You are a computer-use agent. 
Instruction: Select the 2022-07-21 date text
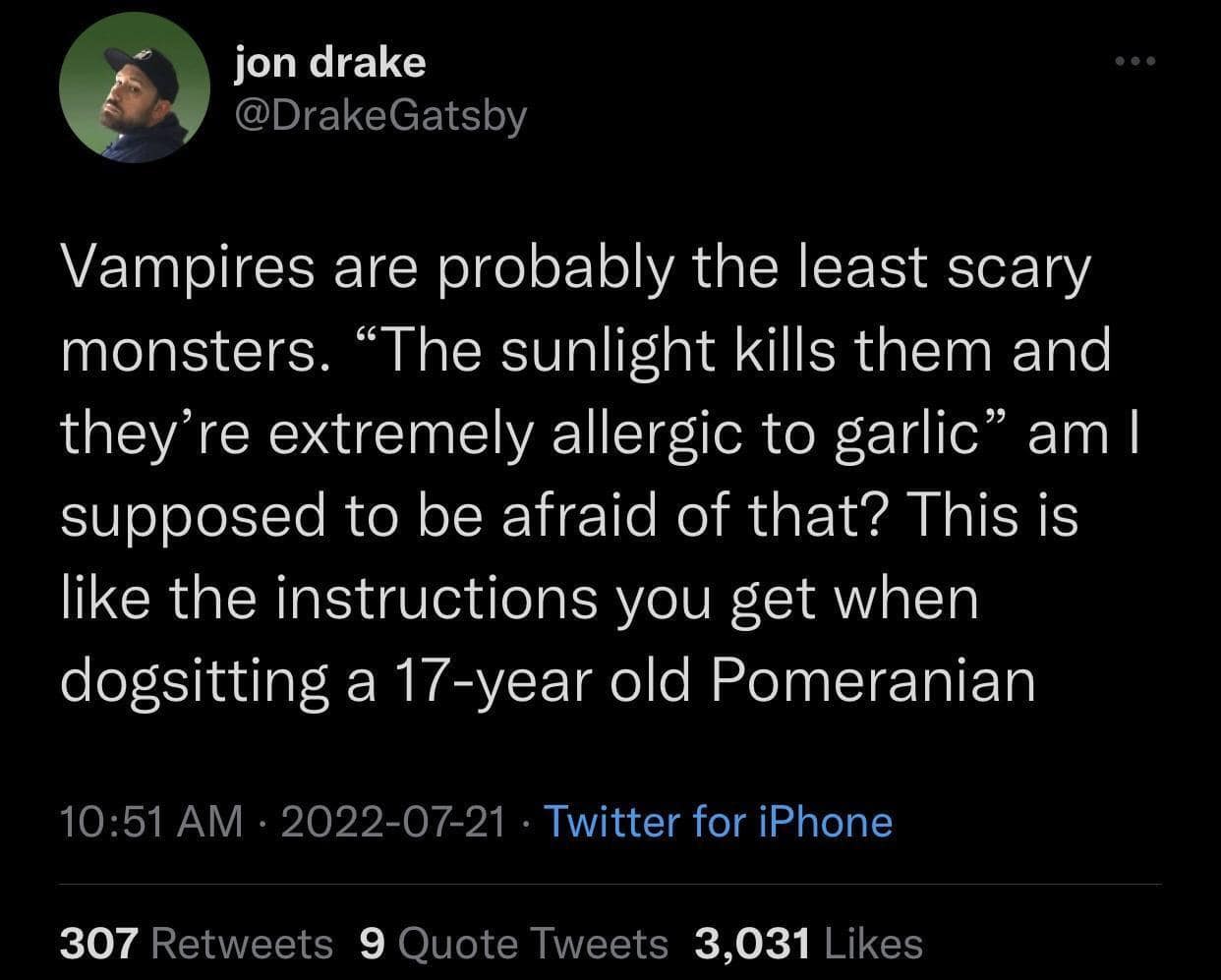394,821
